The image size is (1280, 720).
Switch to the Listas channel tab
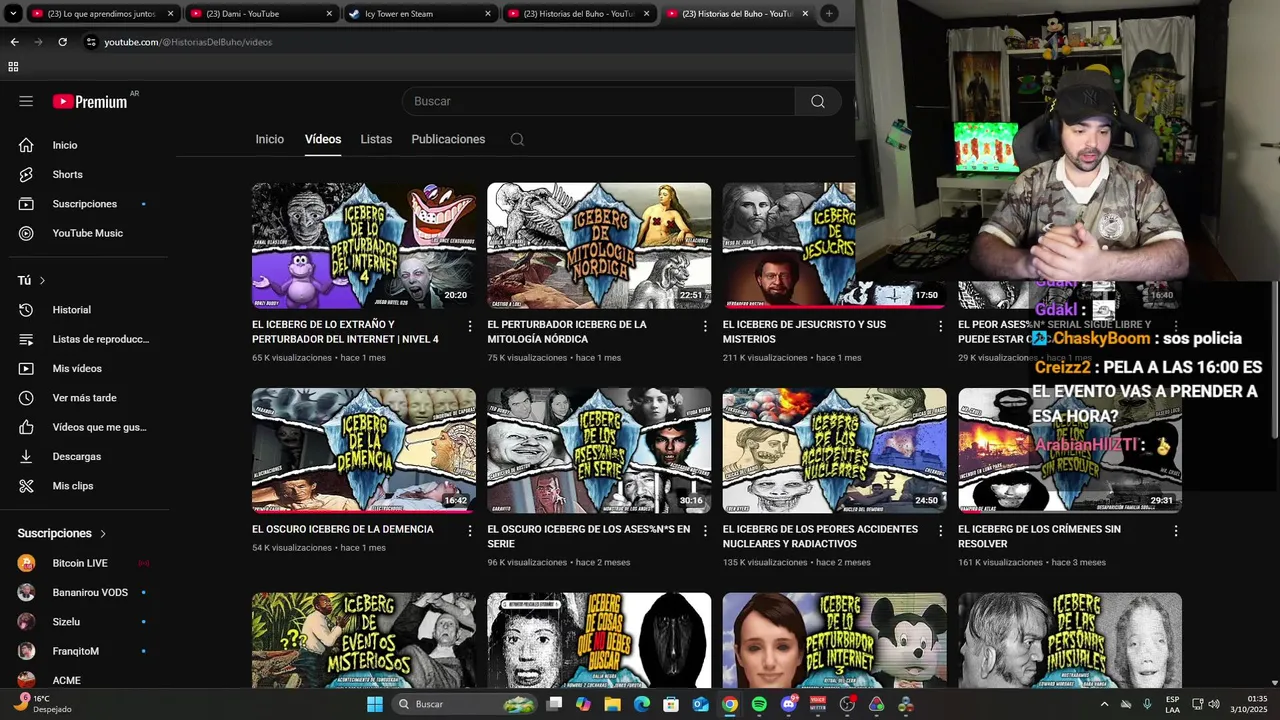pyautogui.click(x=376, y=139)
